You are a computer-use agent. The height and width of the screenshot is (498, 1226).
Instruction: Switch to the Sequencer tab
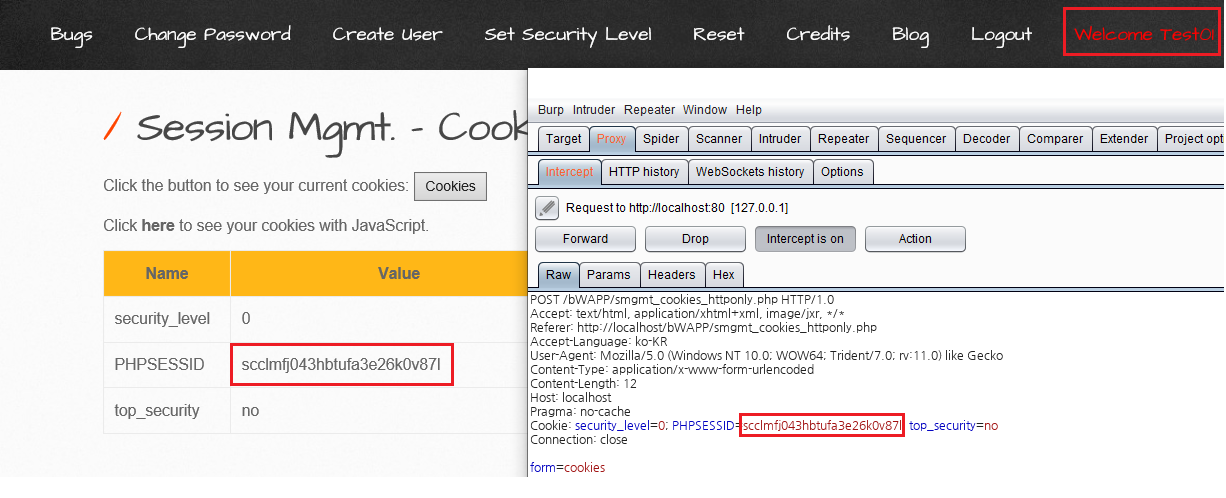tap(916, 139)
